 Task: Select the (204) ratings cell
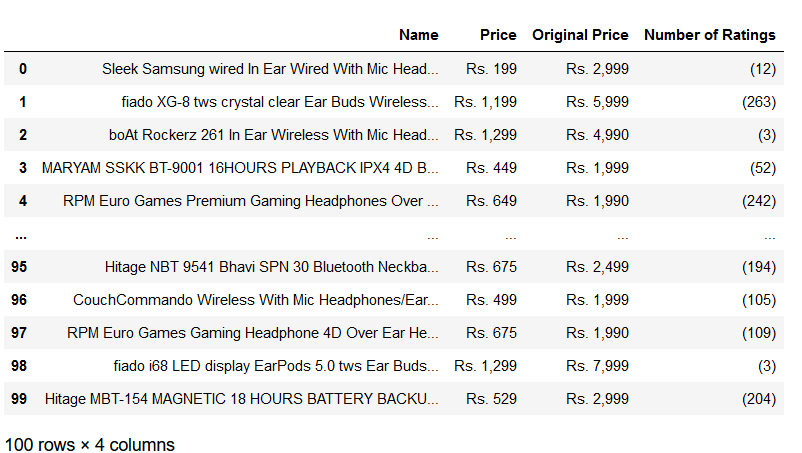759,399
